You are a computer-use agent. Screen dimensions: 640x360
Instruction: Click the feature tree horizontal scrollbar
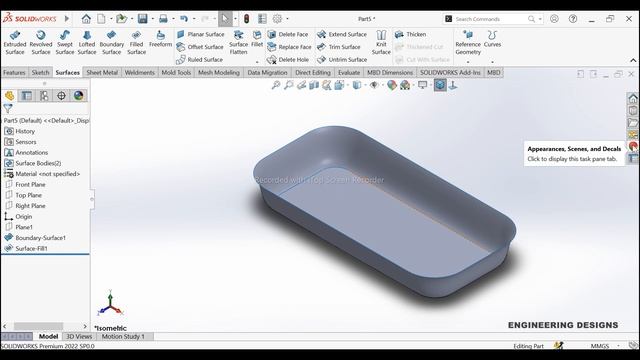pyautogui.click(x=38, y=326)
